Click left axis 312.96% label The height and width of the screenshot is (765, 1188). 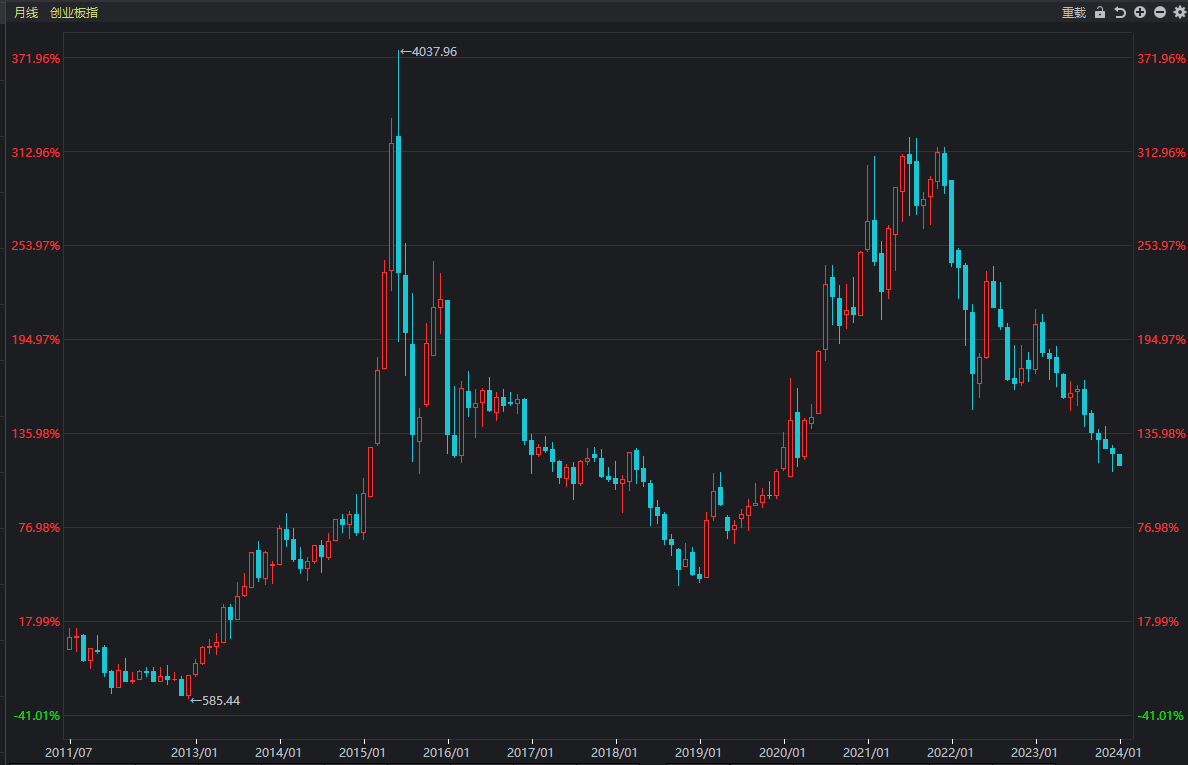click(36, 152)
